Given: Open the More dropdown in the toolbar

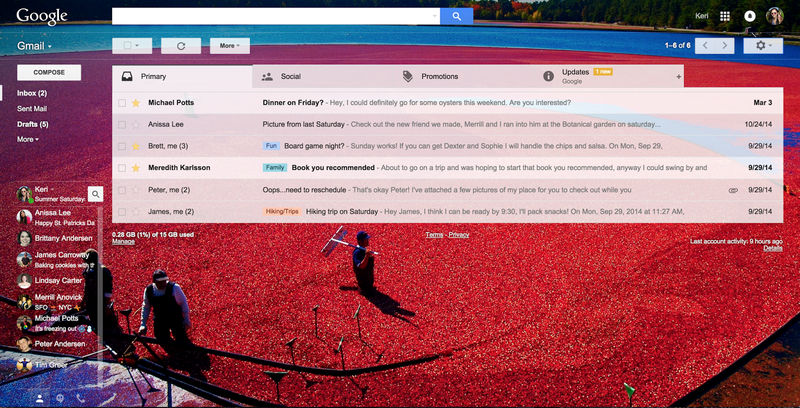Looking at the screenshot, I should click(x=230, y=46).
